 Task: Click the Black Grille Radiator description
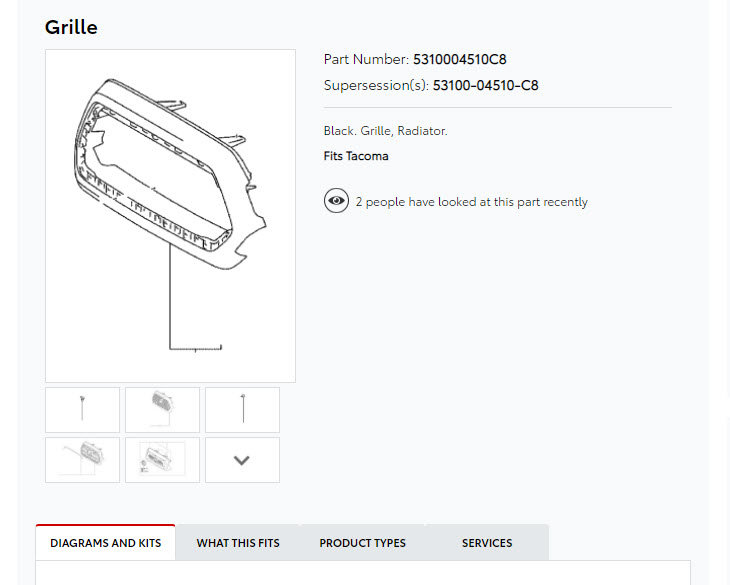point(385,131)
